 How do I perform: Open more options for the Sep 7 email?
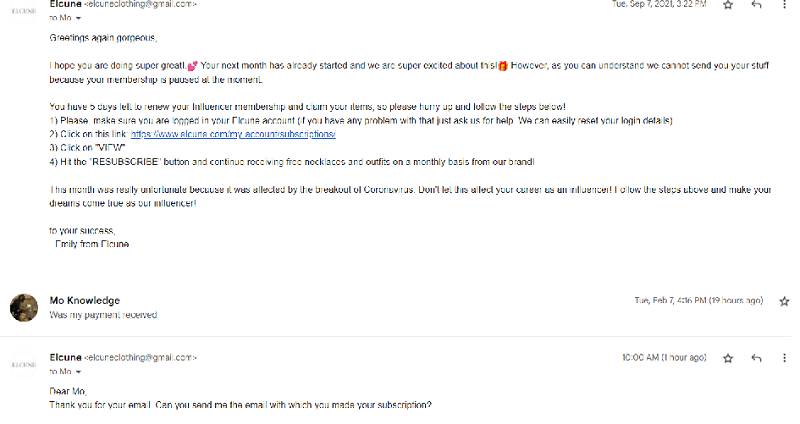(x=784, y=5)
